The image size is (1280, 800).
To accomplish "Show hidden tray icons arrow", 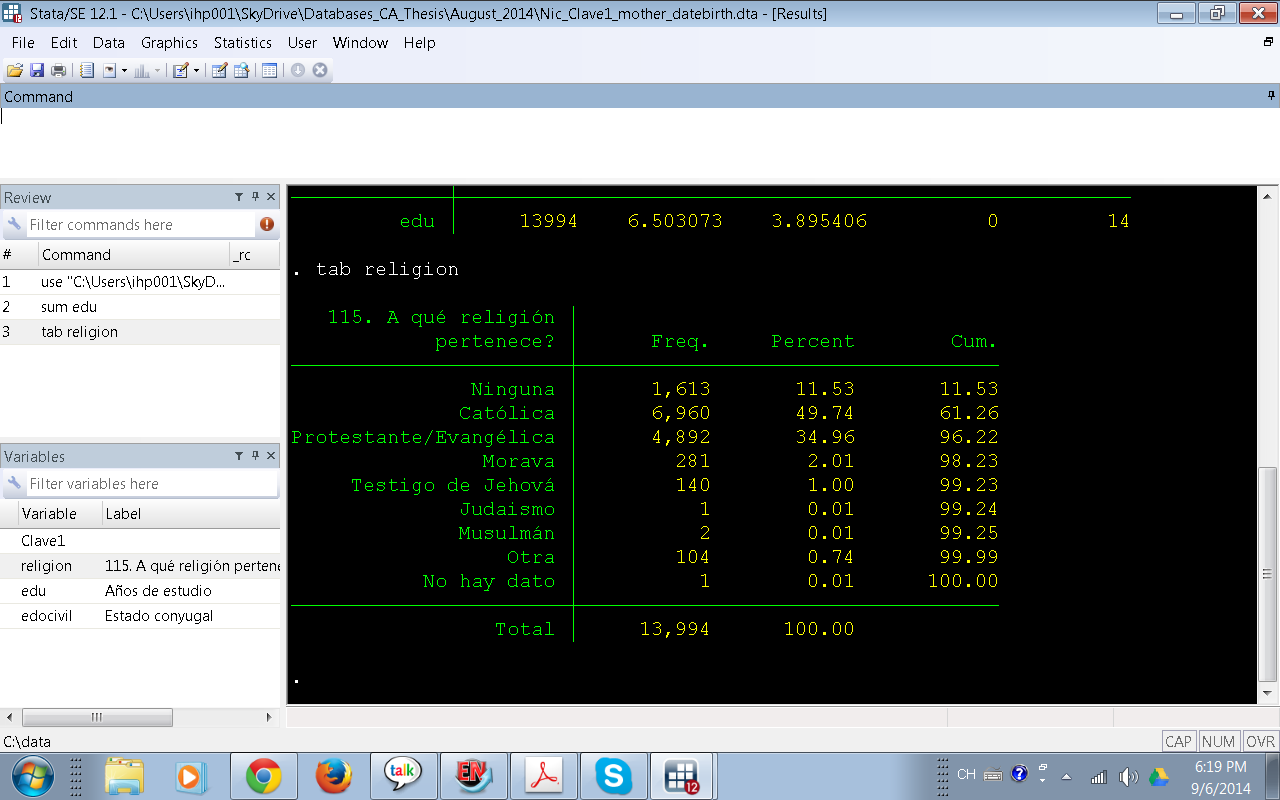I will point(1066,776).
